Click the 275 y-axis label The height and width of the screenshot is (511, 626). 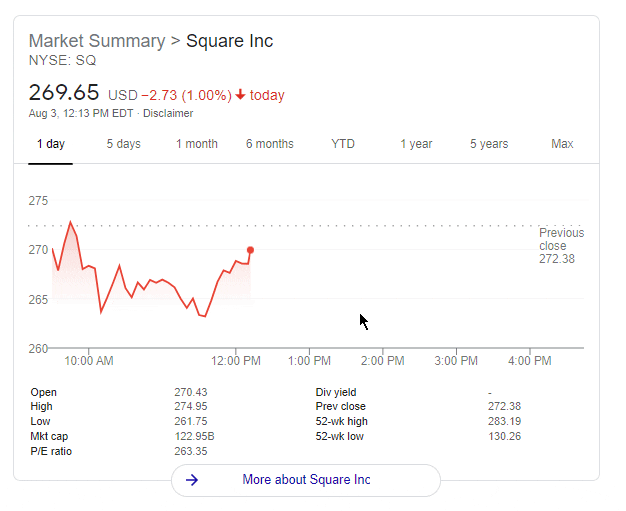[x=38, y=201]
